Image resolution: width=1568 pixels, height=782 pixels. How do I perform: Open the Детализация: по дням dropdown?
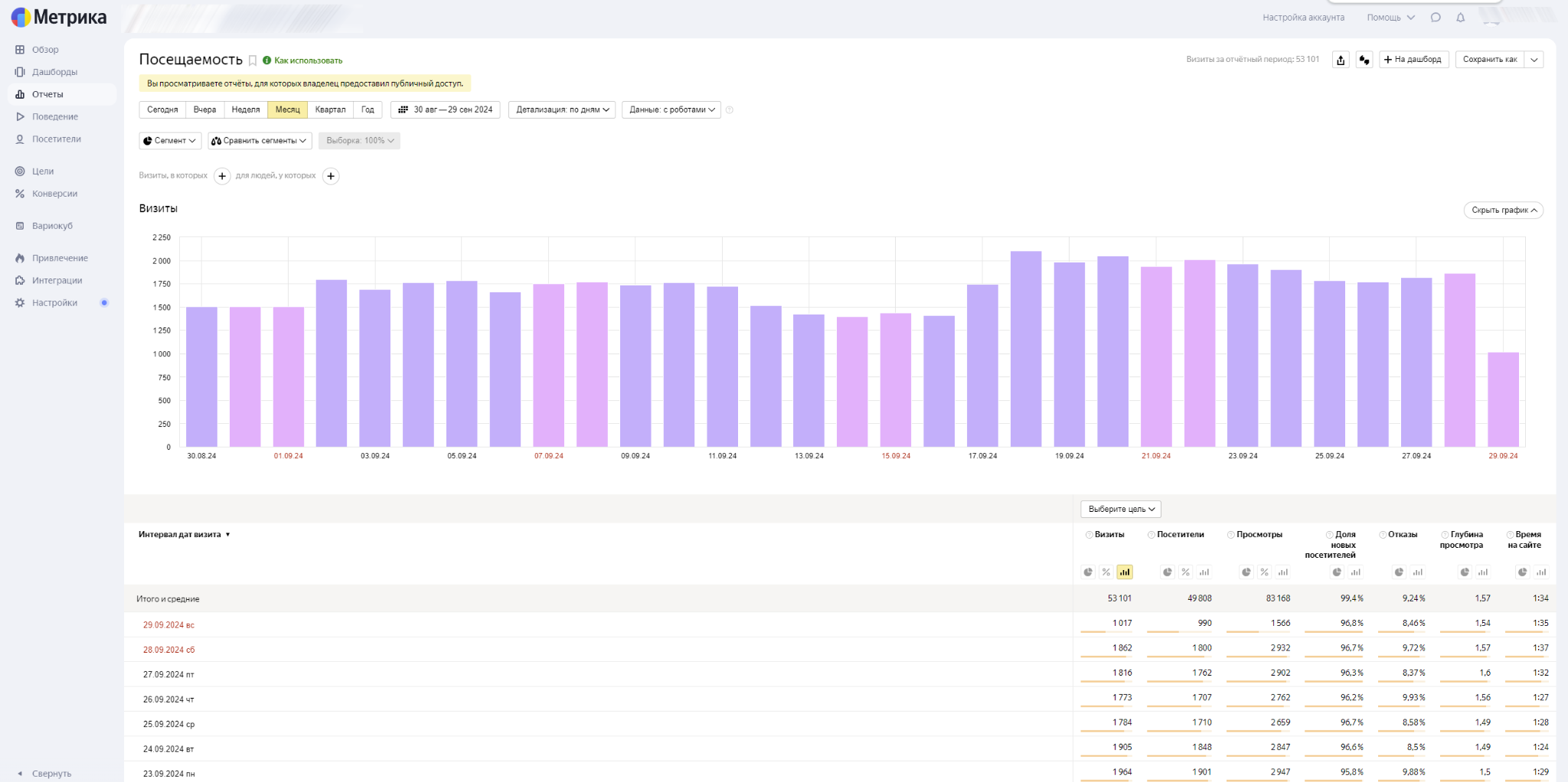pyautogui.click(x=562, y=109)
